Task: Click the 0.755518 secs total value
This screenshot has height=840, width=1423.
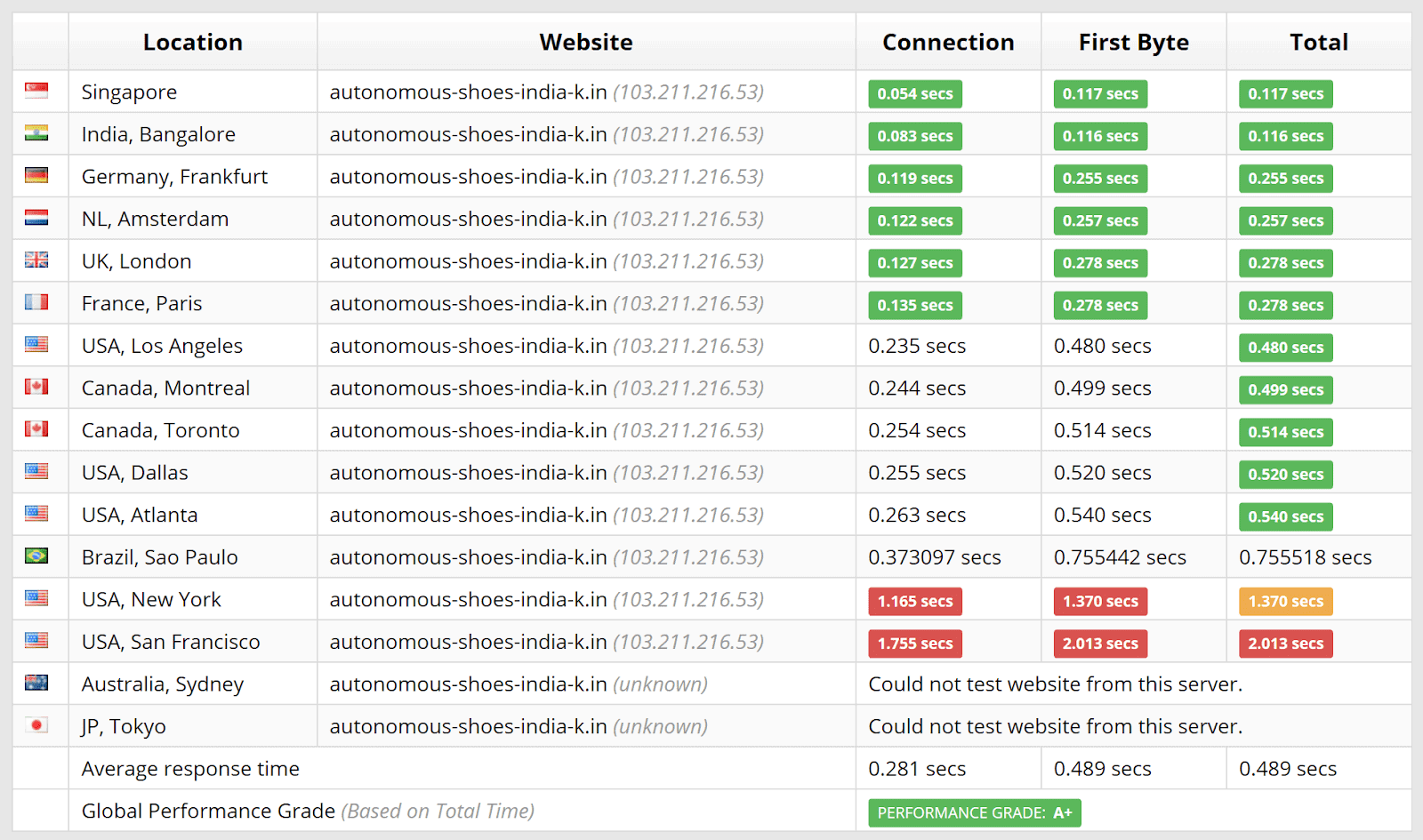Action: point(1306,557)
